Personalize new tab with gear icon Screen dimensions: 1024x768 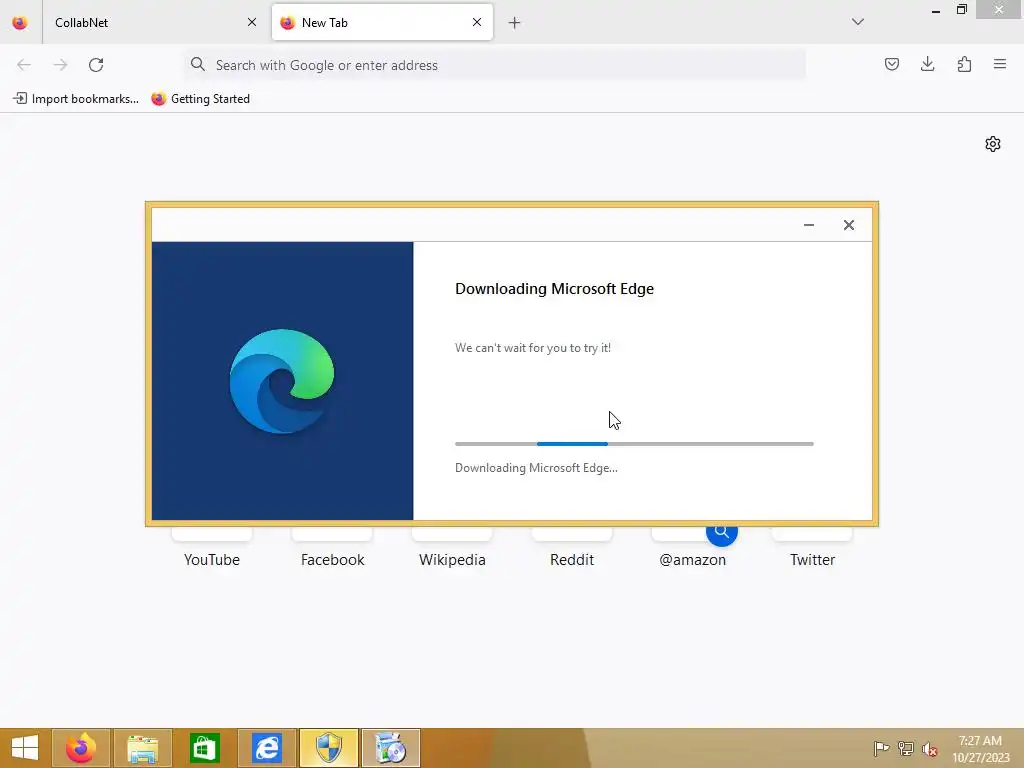[993, 144]
